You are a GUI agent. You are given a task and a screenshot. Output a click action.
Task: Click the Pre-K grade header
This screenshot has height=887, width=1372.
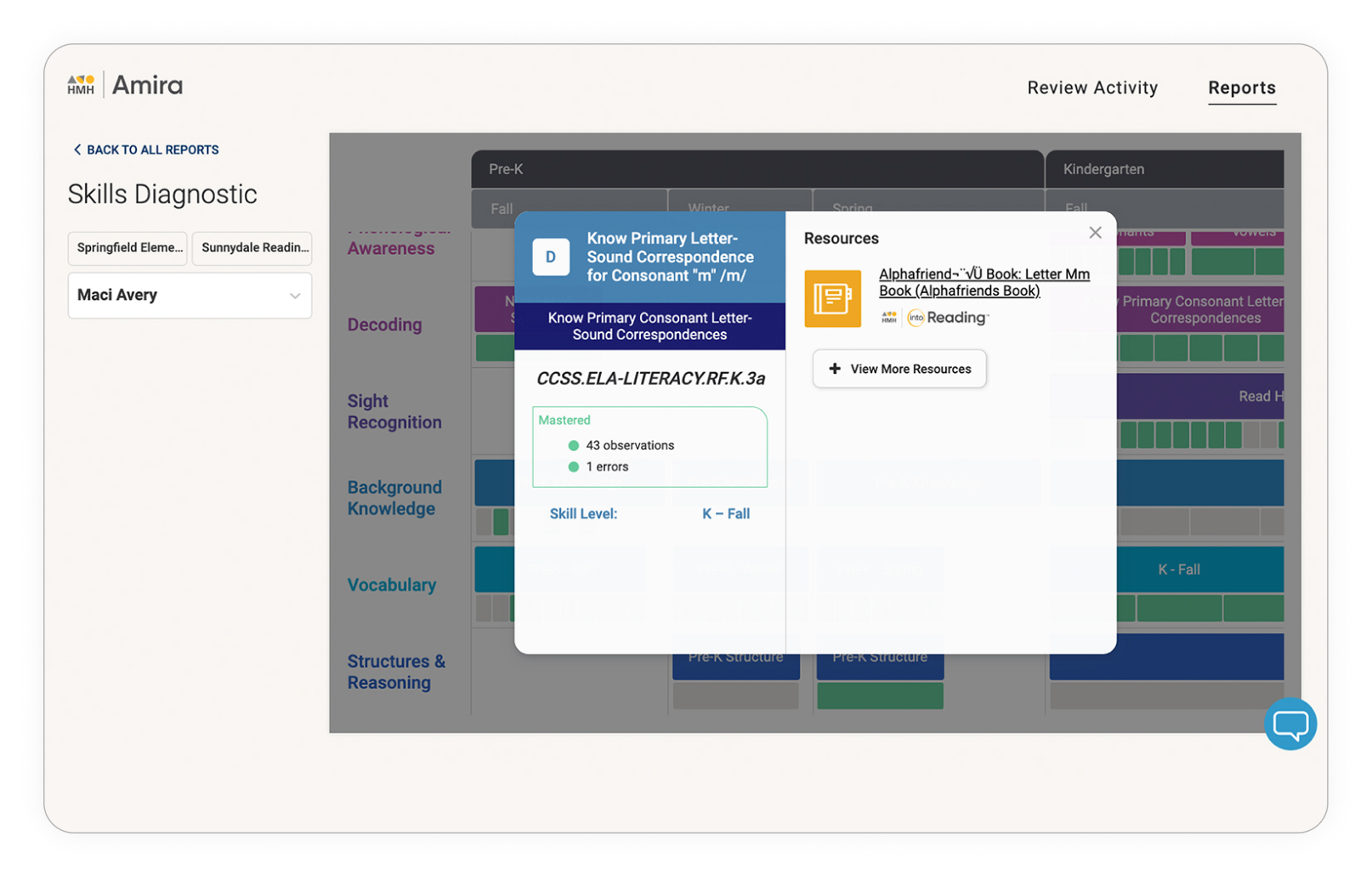point(757,169)
